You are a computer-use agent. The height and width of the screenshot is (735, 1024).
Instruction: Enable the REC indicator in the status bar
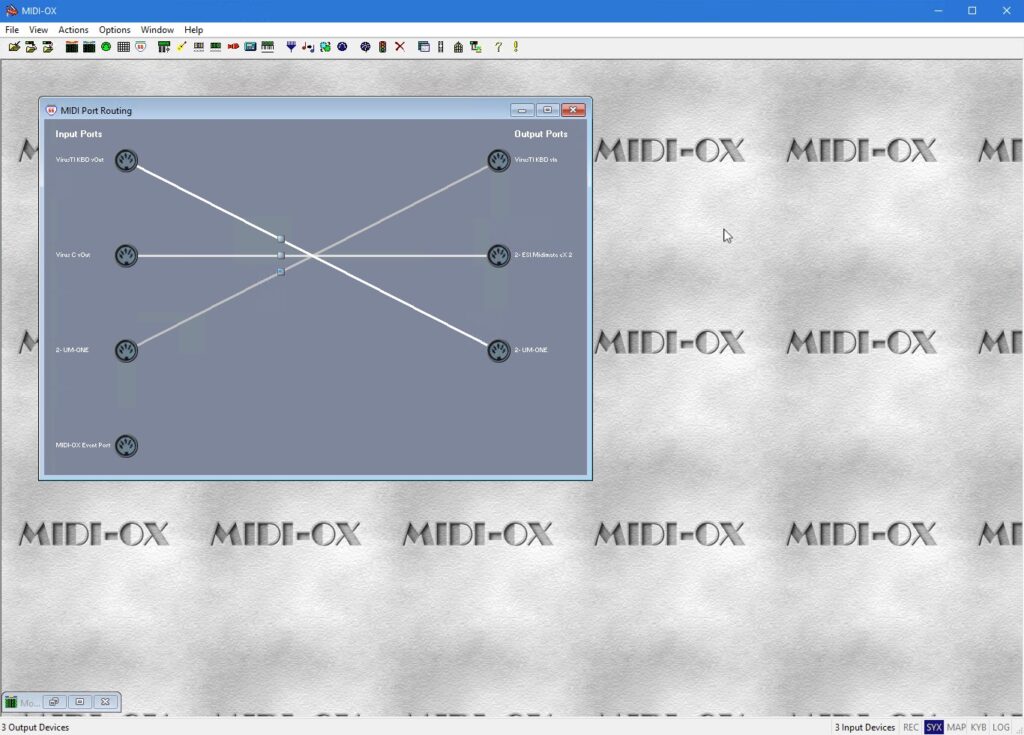point(911,727)
